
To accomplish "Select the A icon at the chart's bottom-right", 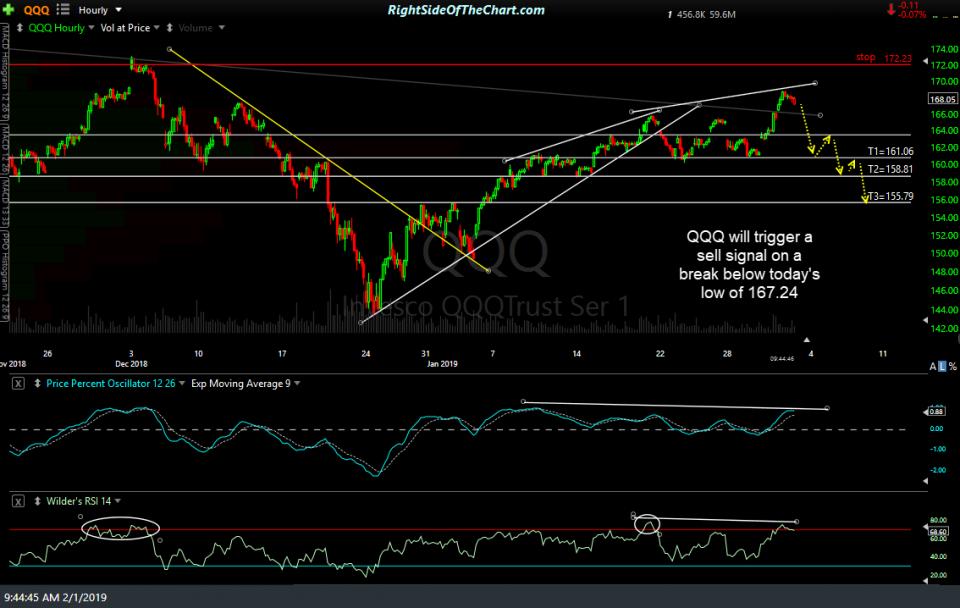I will pyautogui.click(x=933, y=366).
